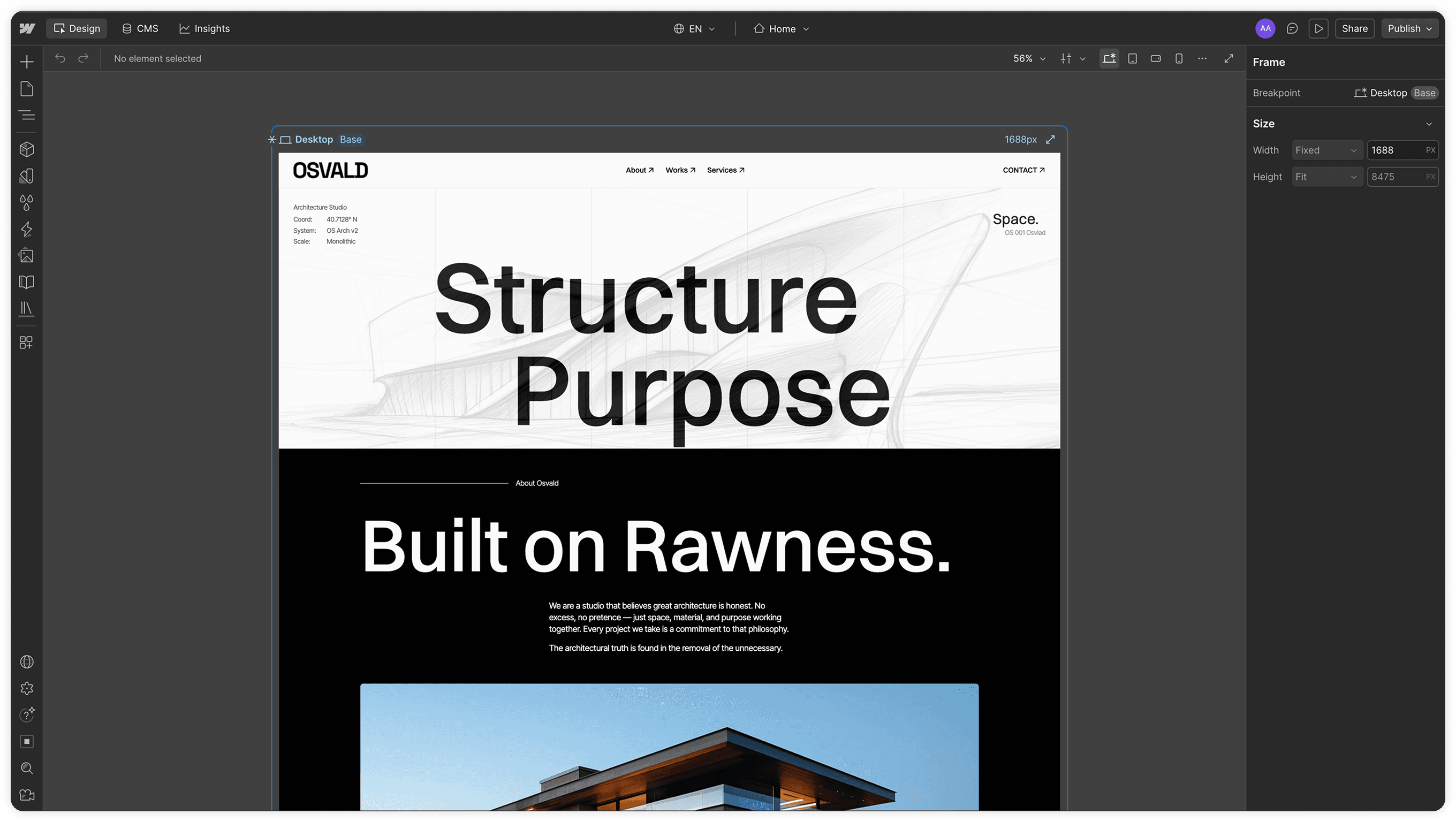Click CONTACT link in page header
The width and height of the screenshot is (1456, 822).
[1023, 170]
